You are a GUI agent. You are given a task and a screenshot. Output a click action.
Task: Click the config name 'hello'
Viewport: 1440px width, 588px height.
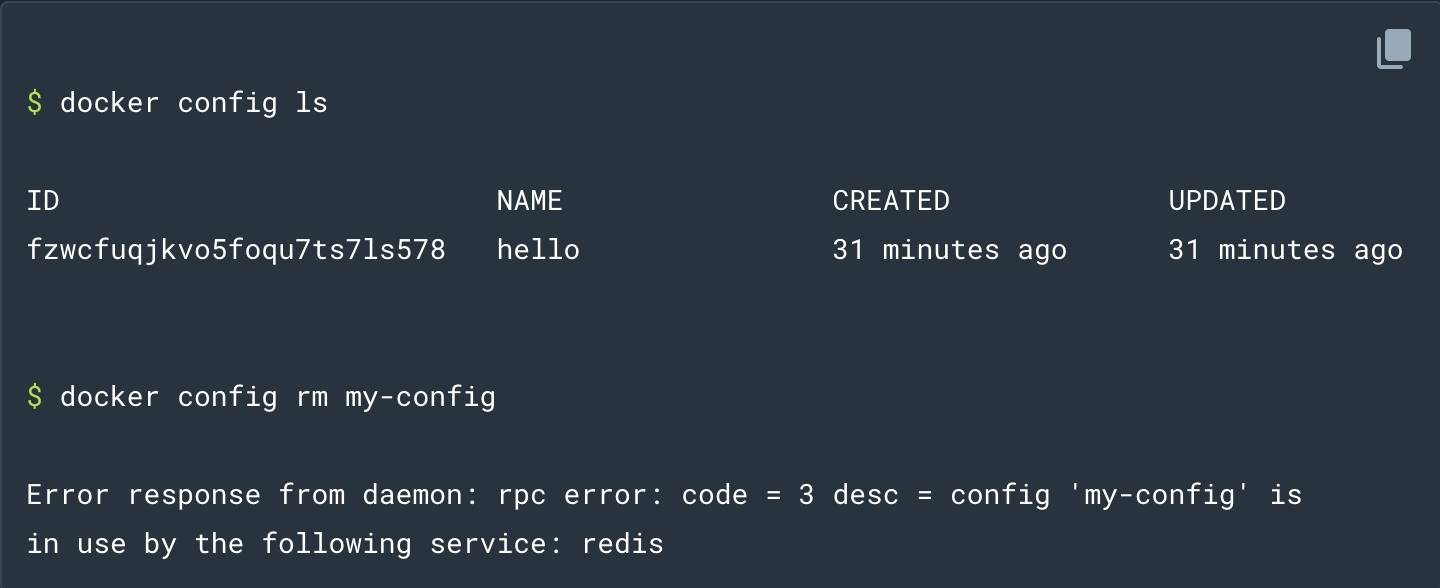(539, 250)
